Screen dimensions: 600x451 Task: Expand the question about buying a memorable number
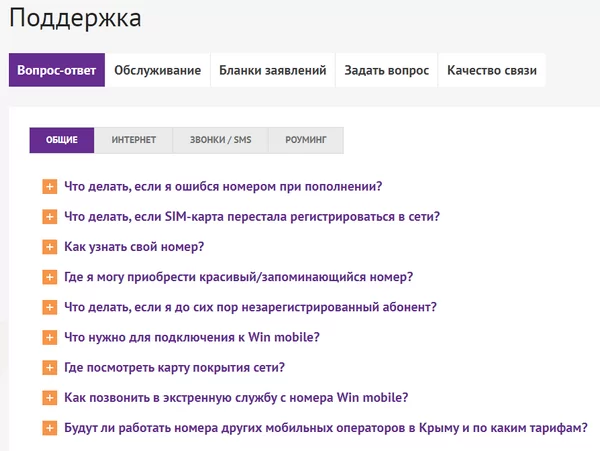pyautogui.click(x=238, y=277)
